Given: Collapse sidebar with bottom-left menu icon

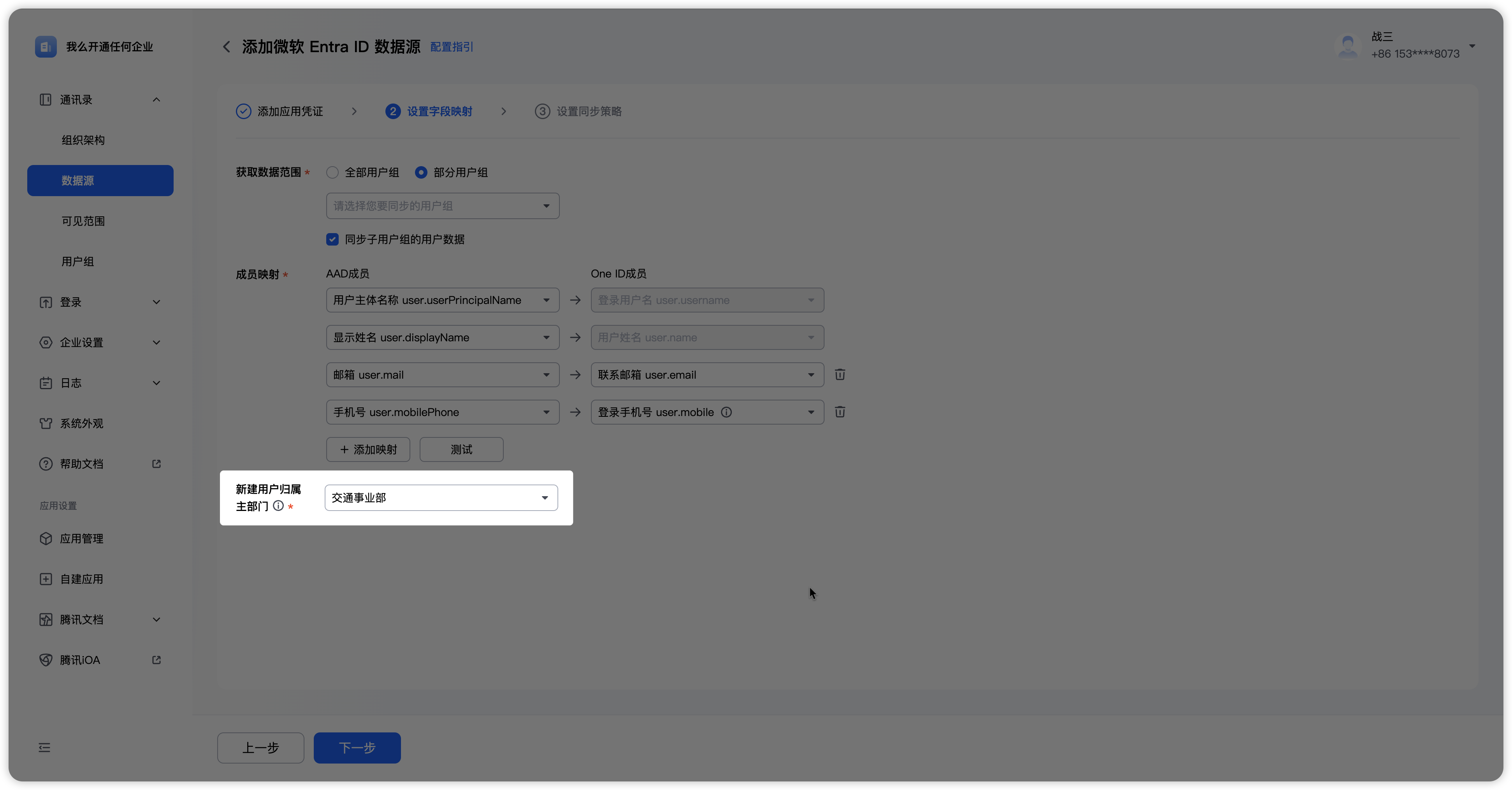Looking at the screenshot, I should coord(45,747).
